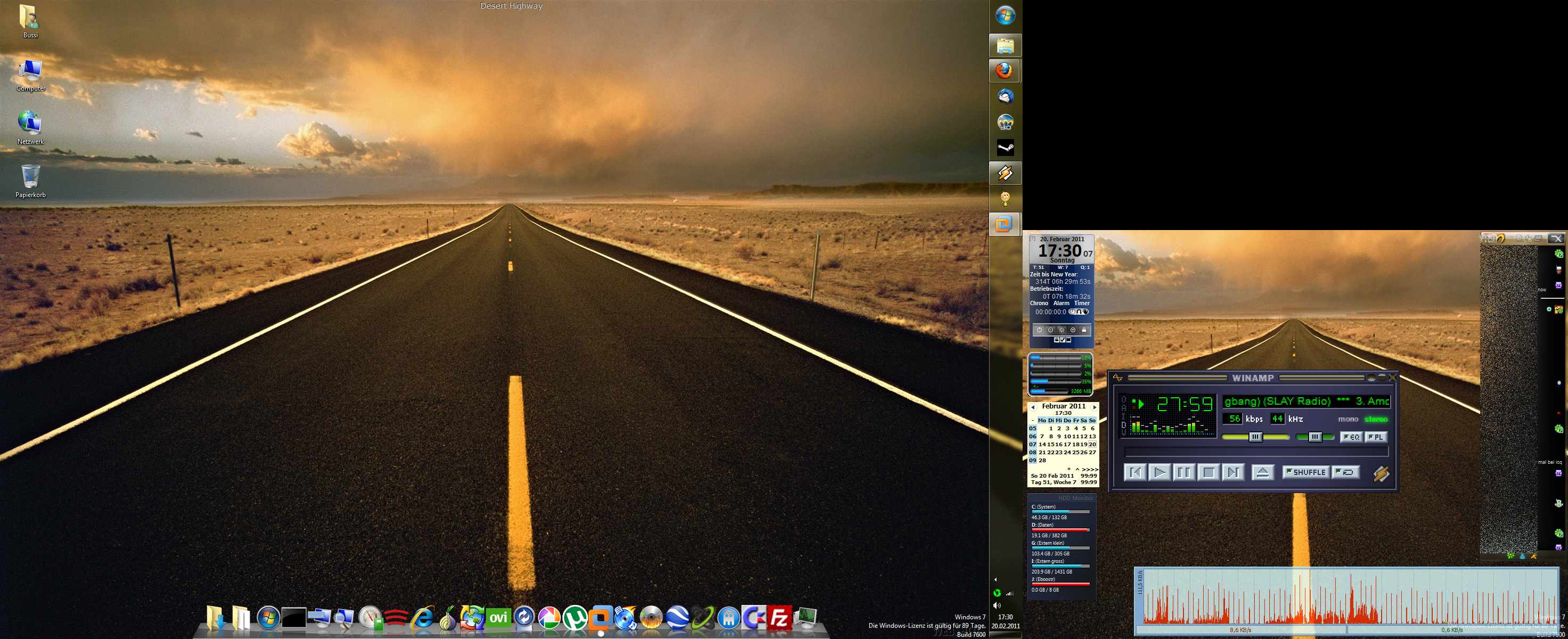Open the Timer tab in clock gadget
The image size is (1568, 639).
[x=1082, y=303]
